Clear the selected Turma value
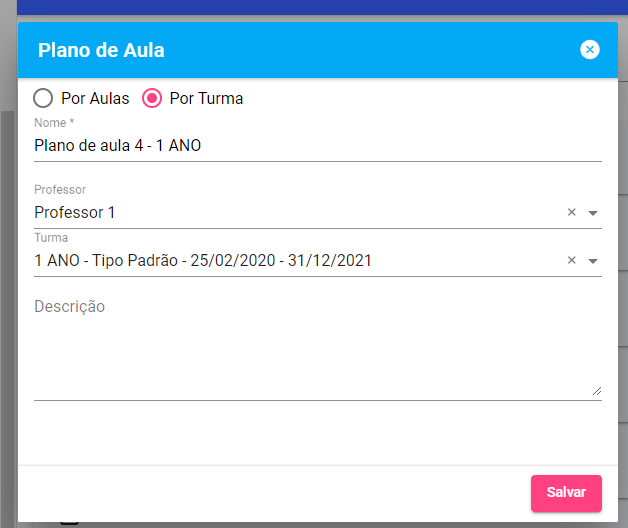 coord(572,260)
